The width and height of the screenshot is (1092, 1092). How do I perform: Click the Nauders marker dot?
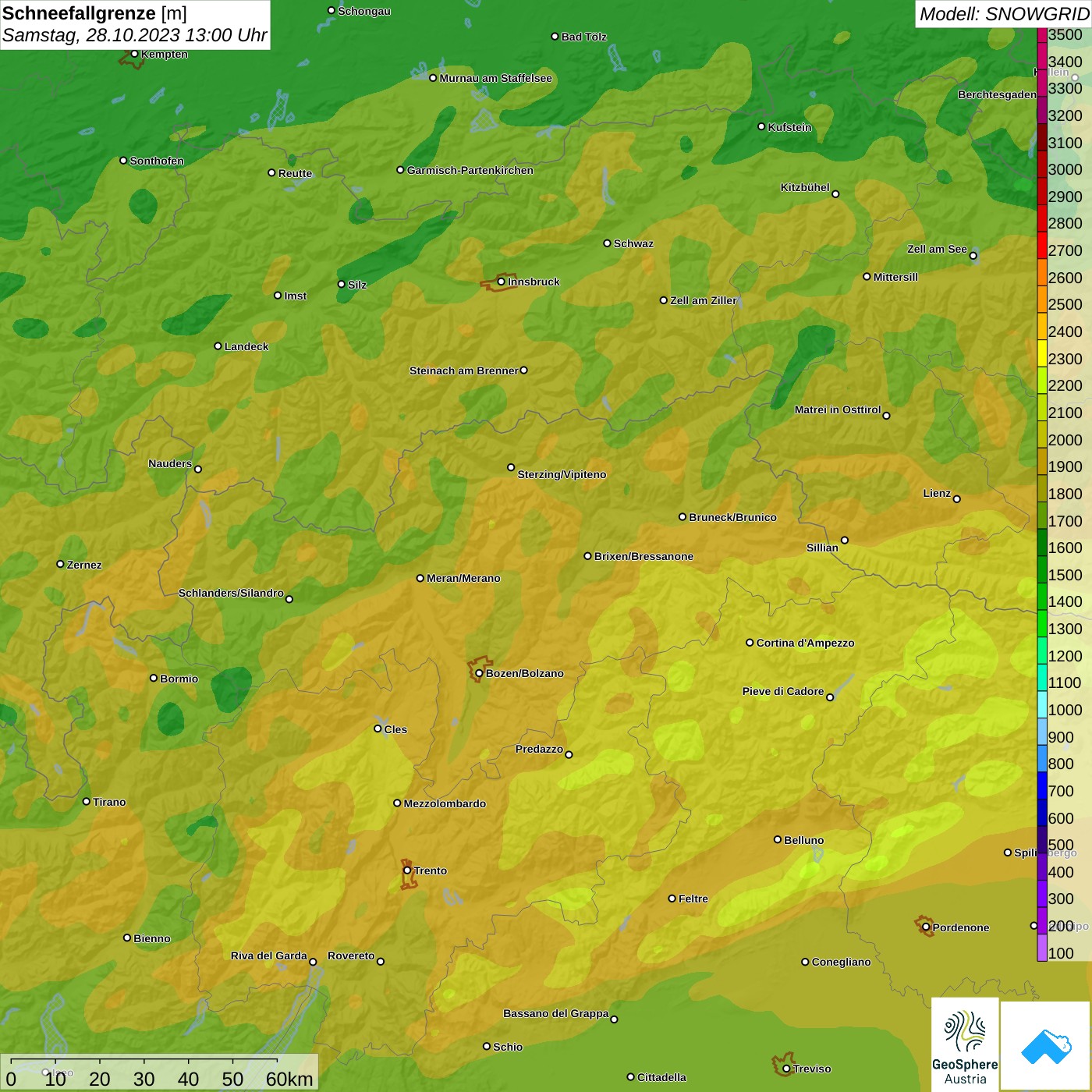coord(198,469)
